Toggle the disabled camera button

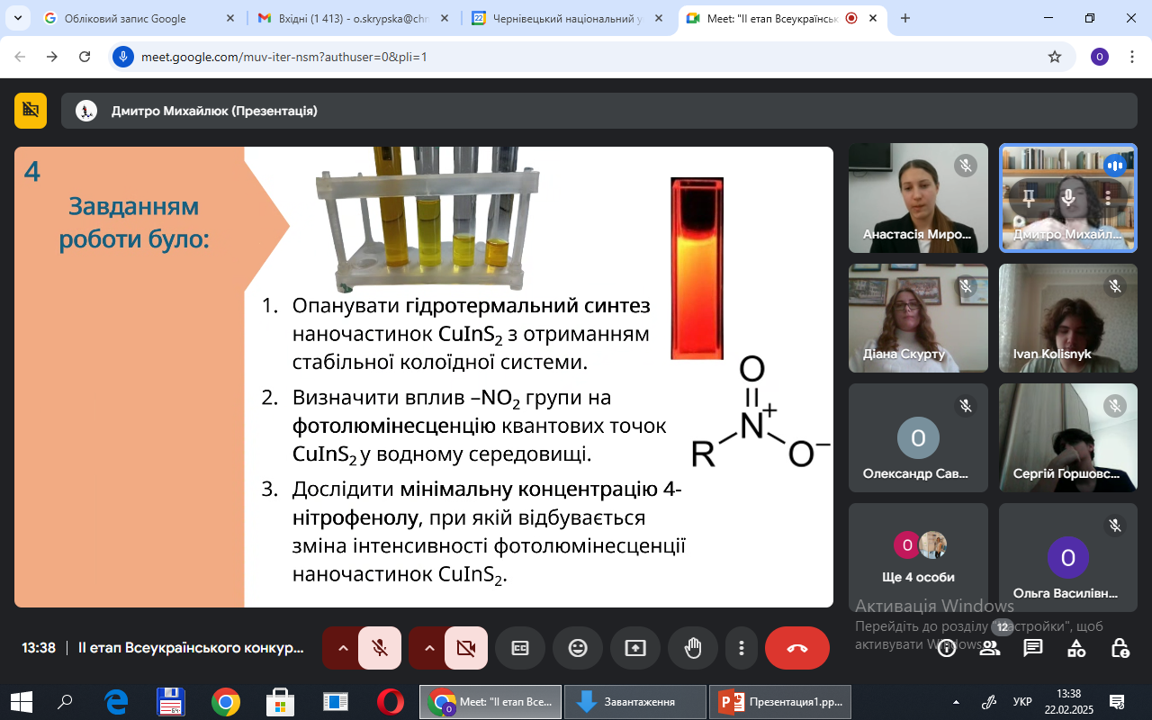[x=466, y=648]
